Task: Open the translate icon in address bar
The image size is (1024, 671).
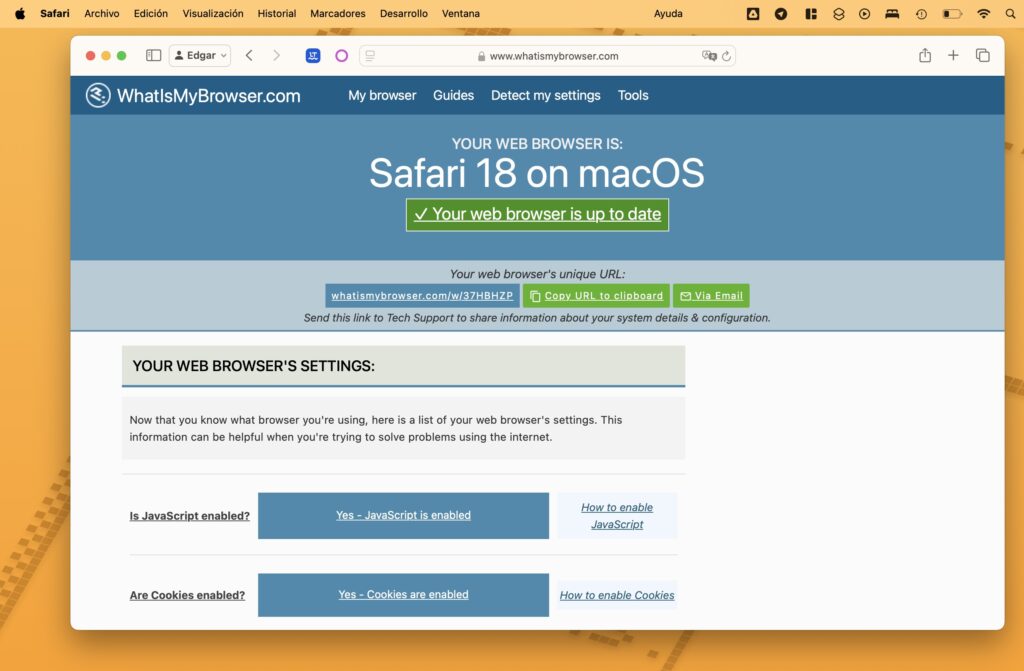Action: [x=709, y=56]
